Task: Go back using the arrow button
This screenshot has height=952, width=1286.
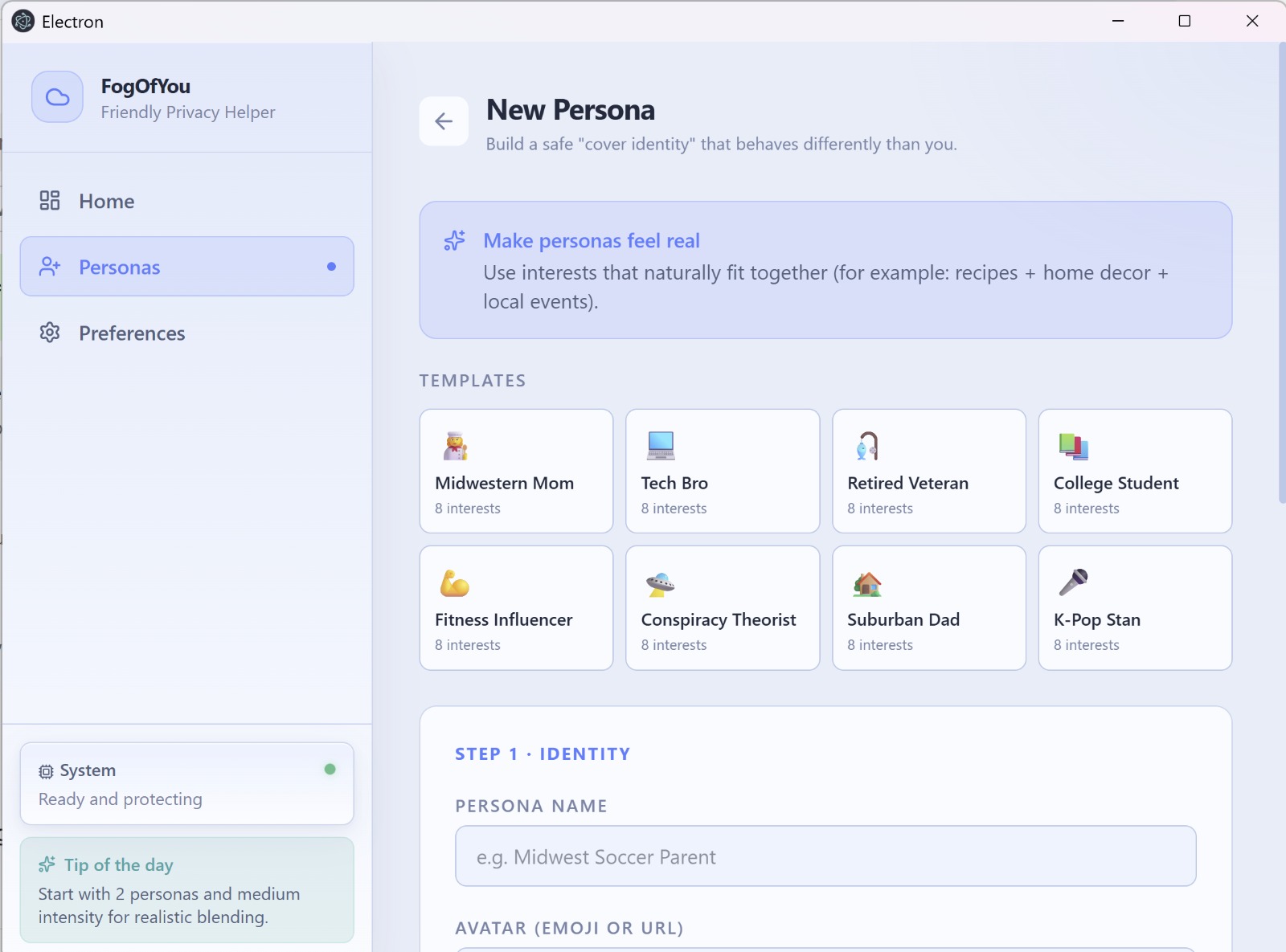Action: (x=444, y=121)
